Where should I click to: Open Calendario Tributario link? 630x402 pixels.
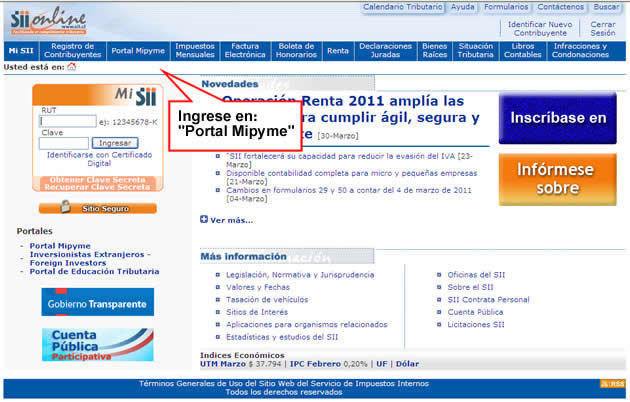(403, 7)
